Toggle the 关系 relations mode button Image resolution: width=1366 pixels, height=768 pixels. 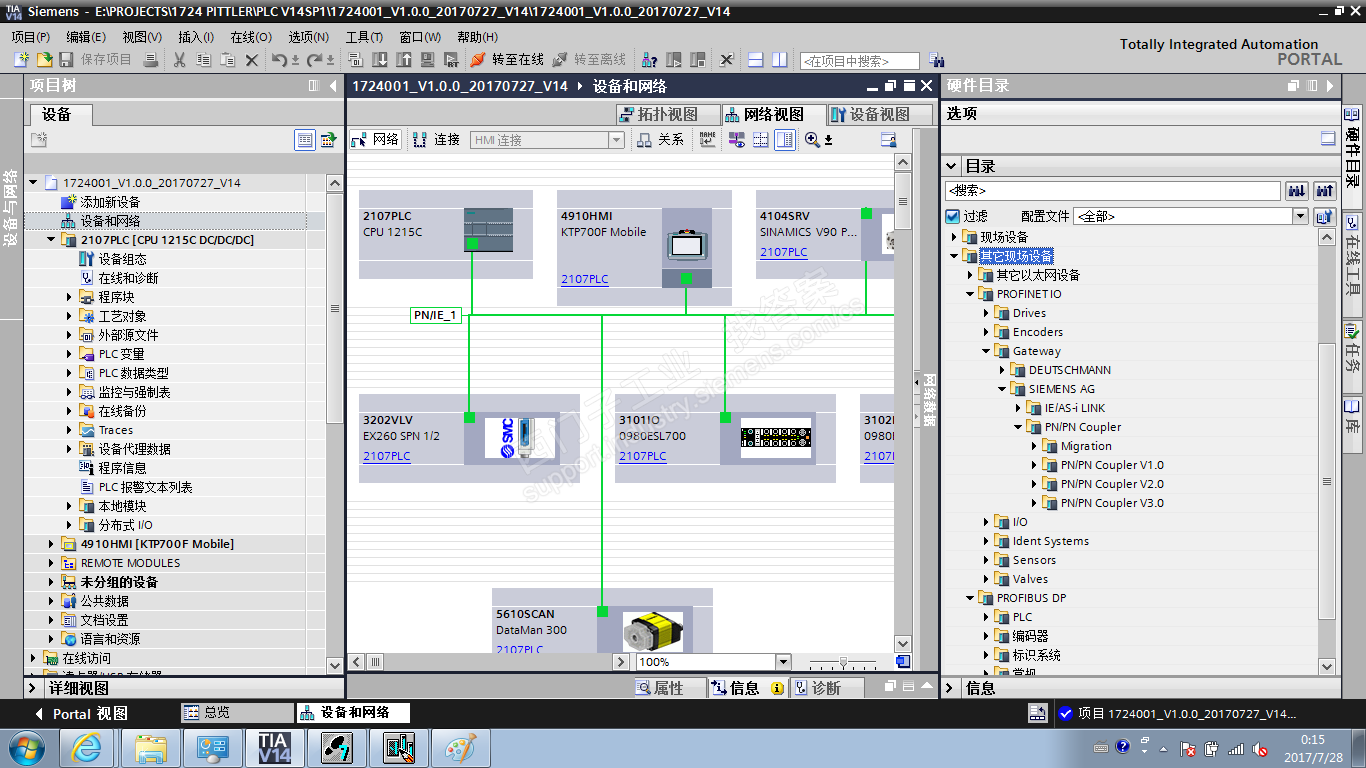tap(661, 140)
